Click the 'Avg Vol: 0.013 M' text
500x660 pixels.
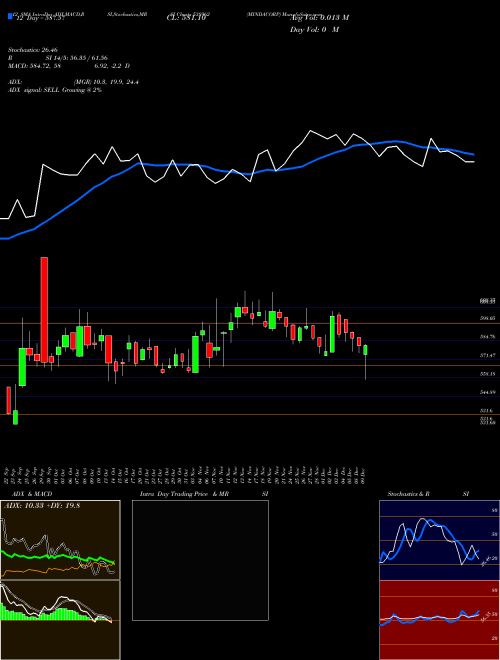pyautogui.click(x=319, y=18)
